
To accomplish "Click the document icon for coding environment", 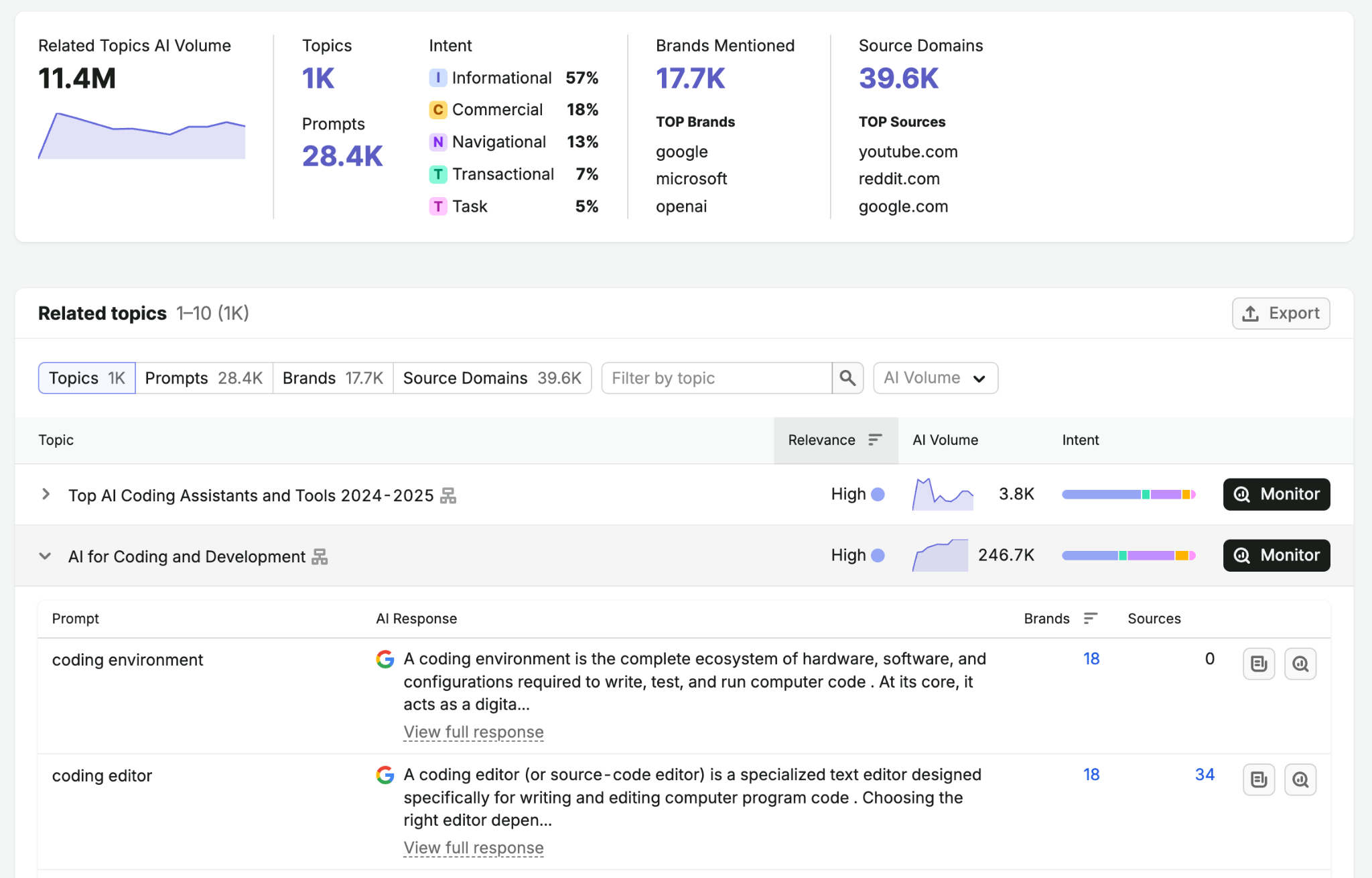I will coord(1259,664).
